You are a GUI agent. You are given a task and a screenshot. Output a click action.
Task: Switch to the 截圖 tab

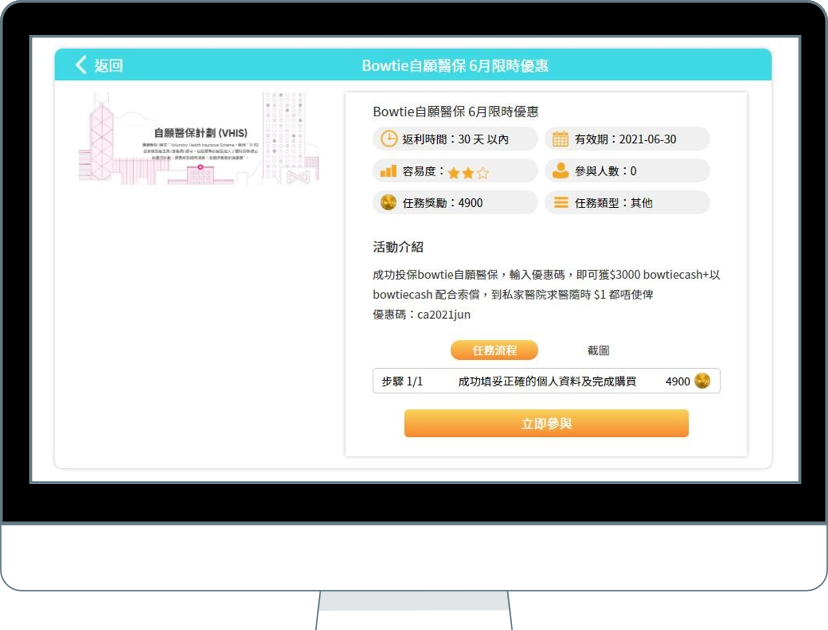coord(598,350)
